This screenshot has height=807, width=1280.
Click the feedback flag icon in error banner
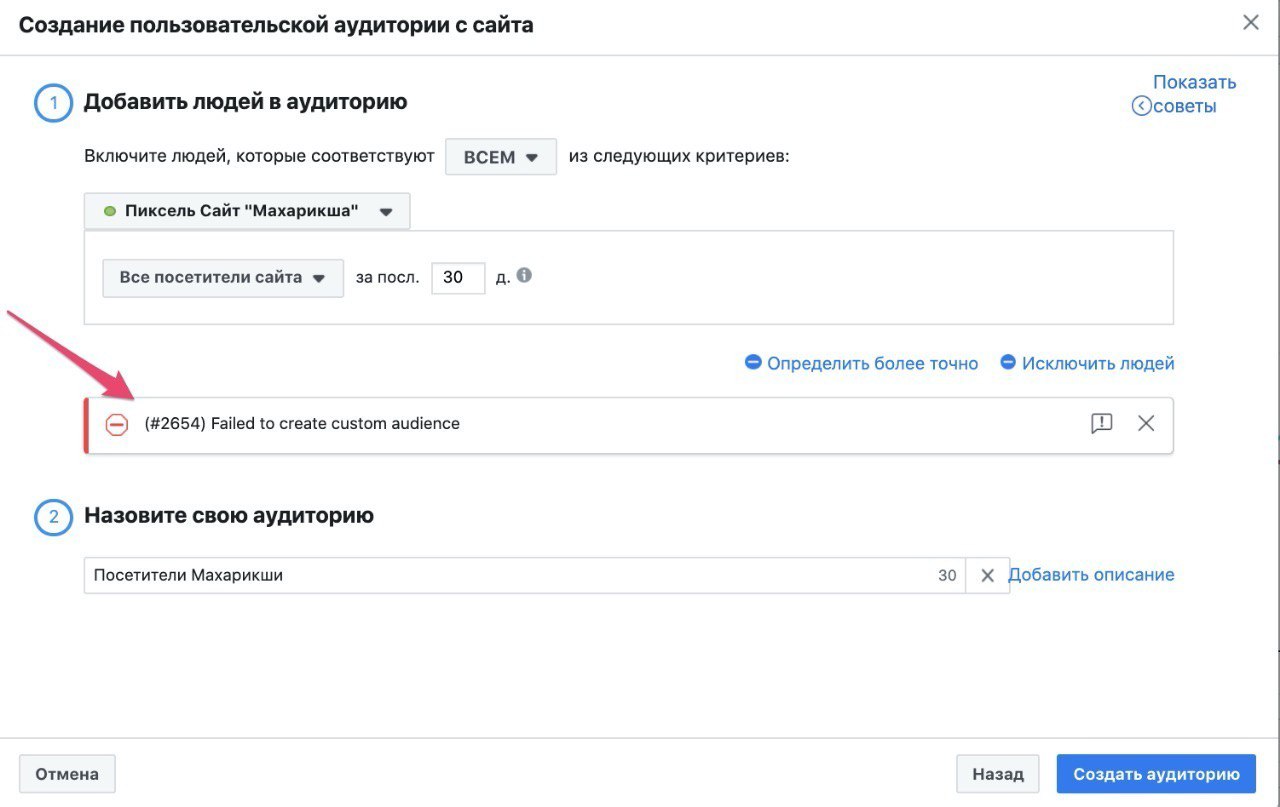(x=1101, y=424)
